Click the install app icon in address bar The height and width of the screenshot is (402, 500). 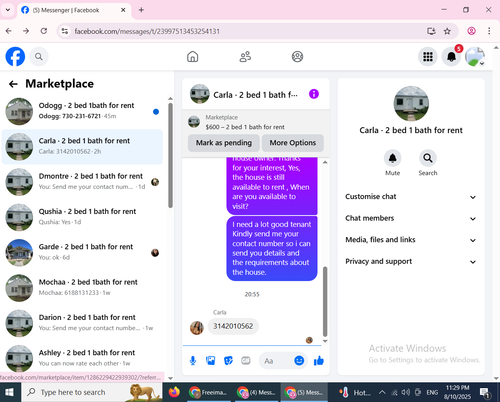431,31
